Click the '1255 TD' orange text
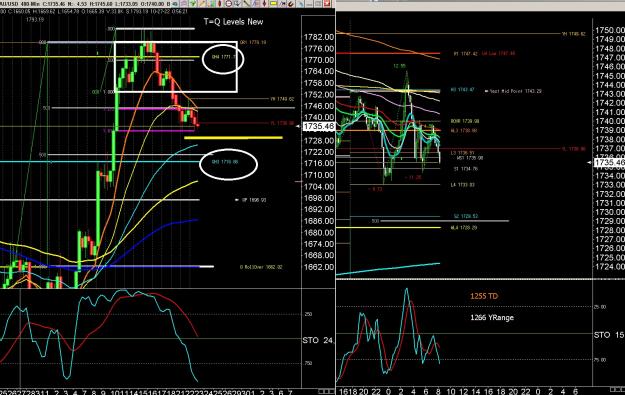Image resolution: width=625 pixels, height=395 pixels. [484, 296]
